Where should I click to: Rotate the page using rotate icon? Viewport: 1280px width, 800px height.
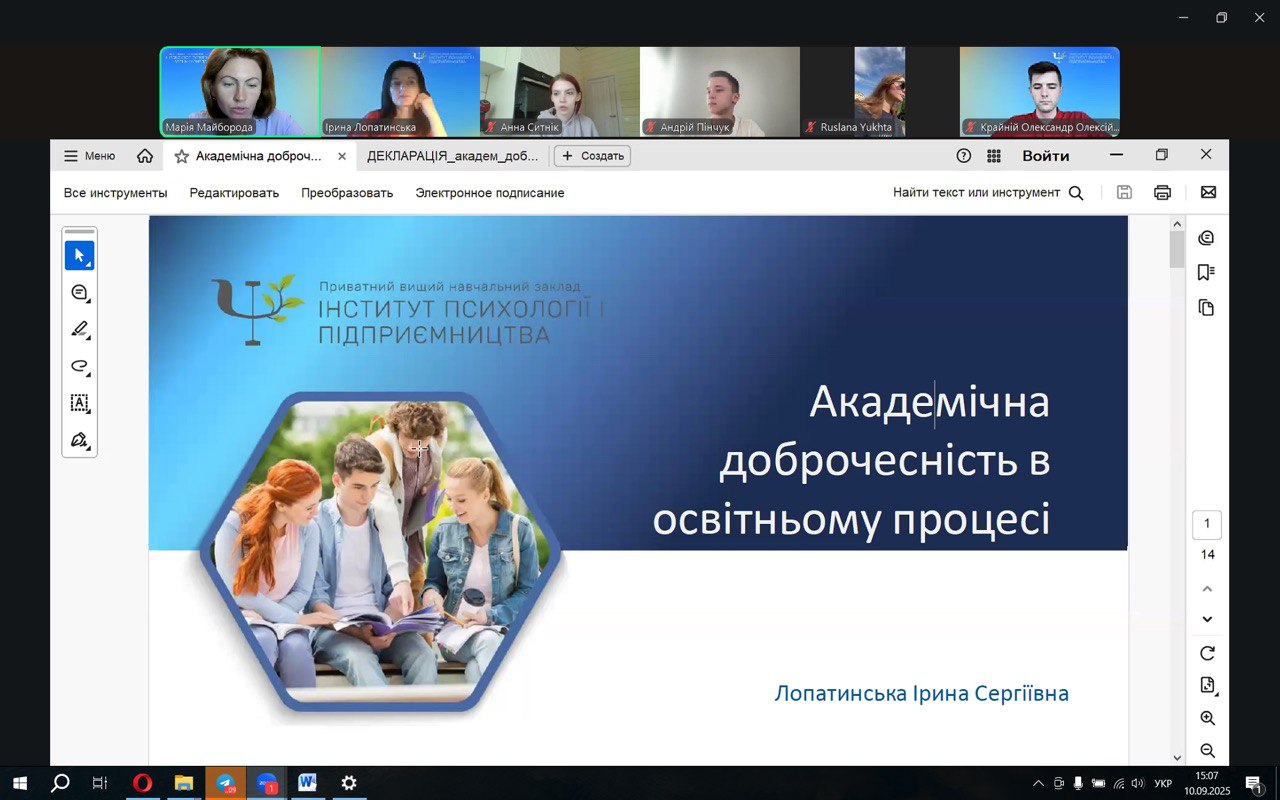[1207, 653]
